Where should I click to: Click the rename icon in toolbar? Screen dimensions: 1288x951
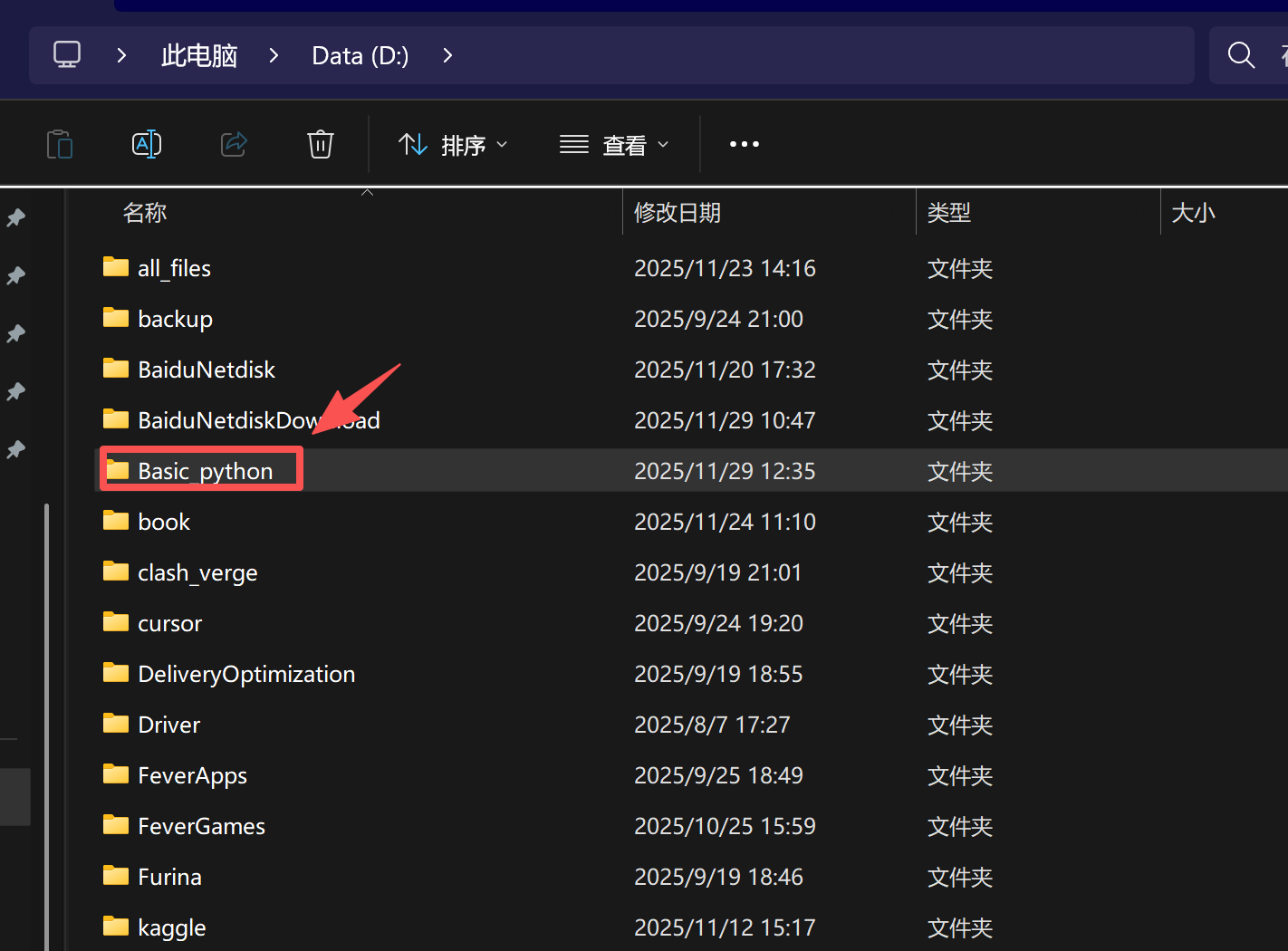[147, 144]
